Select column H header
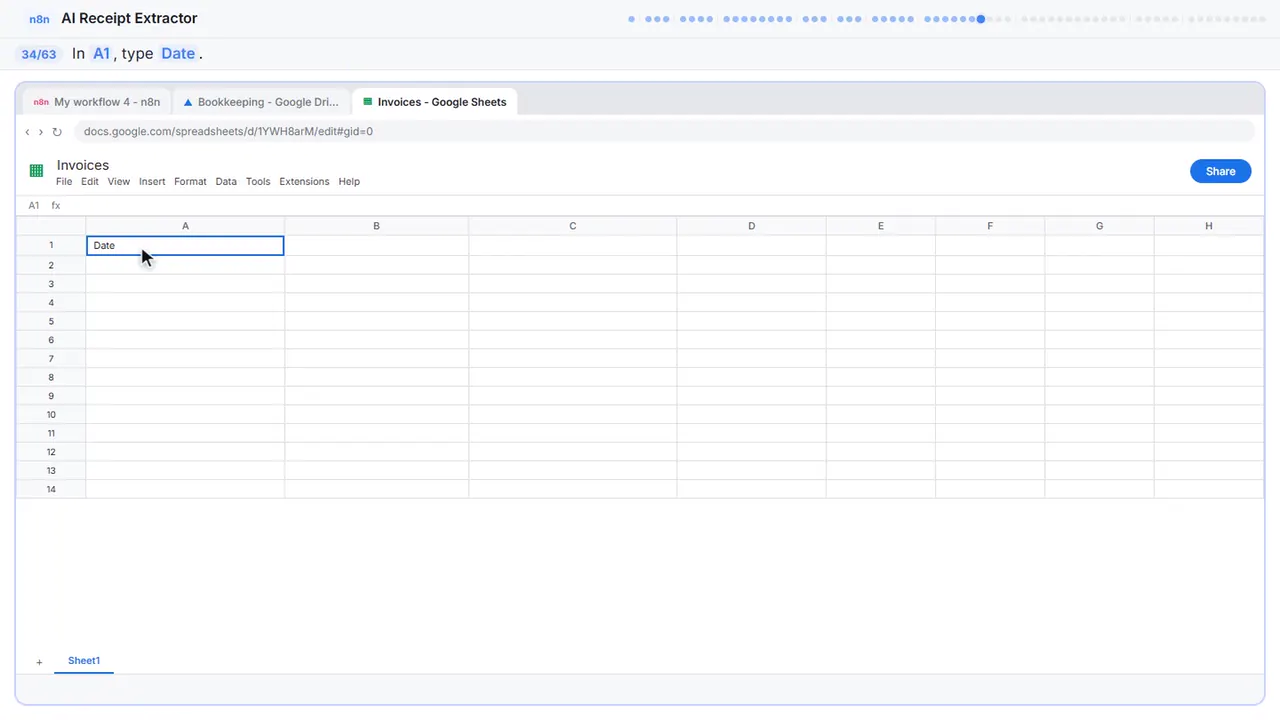Image resolution: width=1280 pixels, height=720 pixels. (x=1208, y=226)
